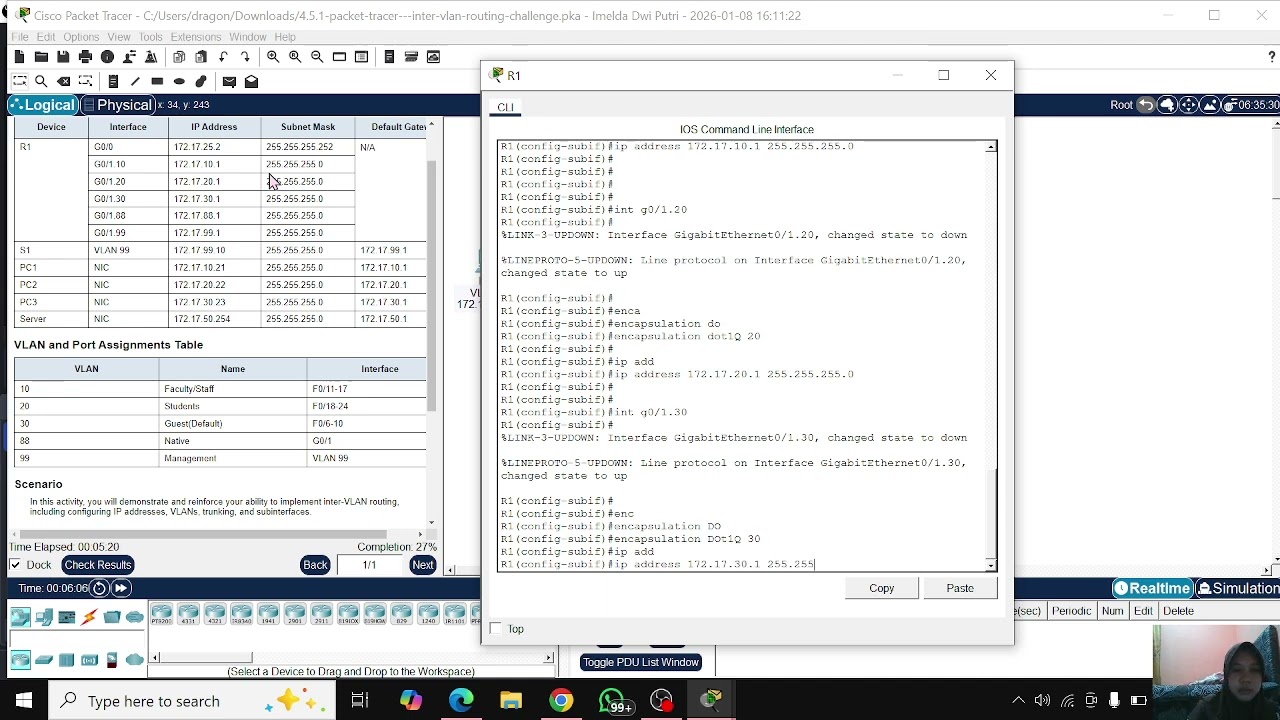This screenshot has height=720, width=1280.
Task: Switch to Realtime mode
Action: pyautogui.click(x=1153, y=588)
